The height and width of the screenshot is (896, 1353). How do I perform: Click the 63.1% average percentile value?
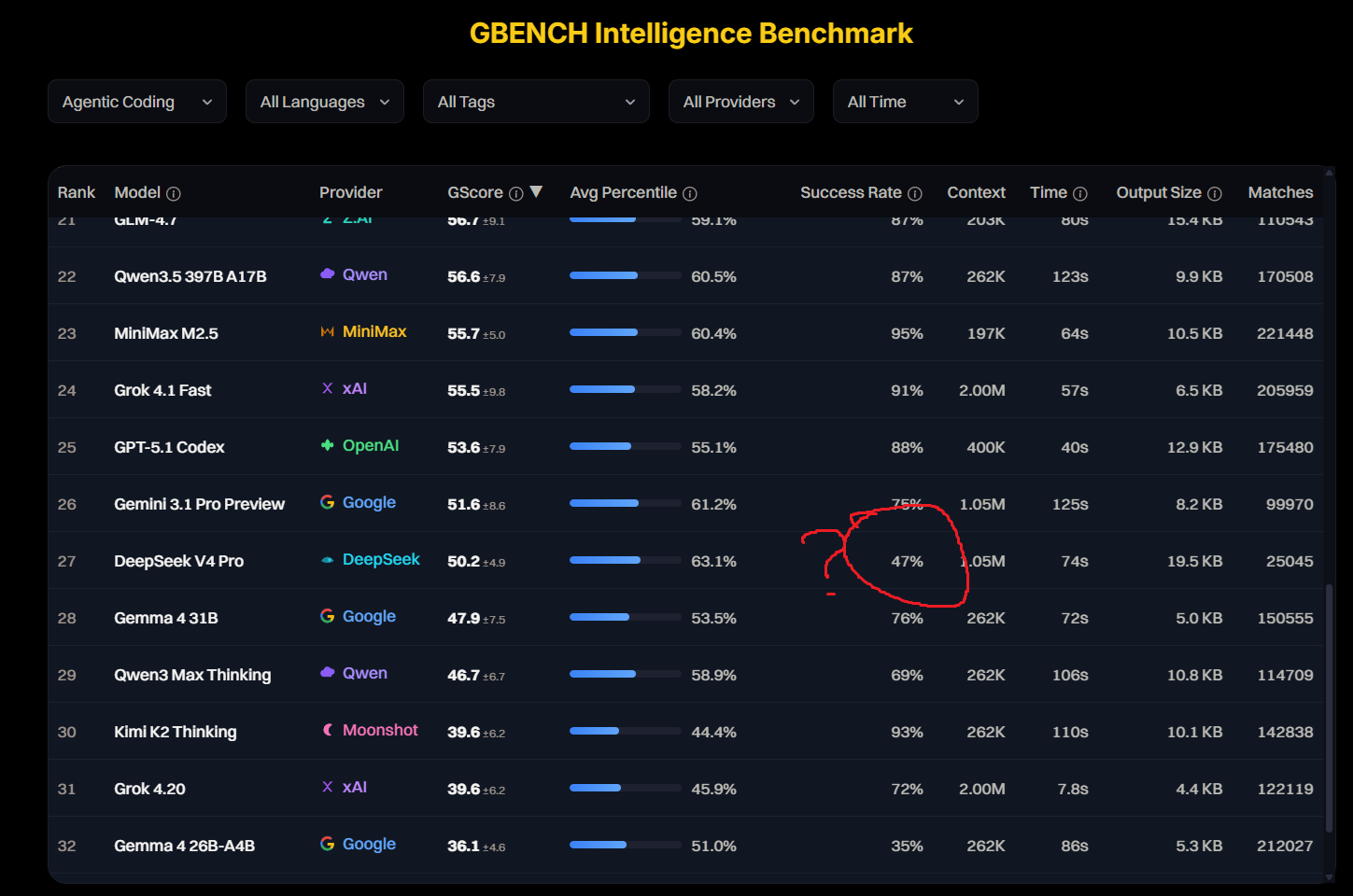(x=713, y=561)
